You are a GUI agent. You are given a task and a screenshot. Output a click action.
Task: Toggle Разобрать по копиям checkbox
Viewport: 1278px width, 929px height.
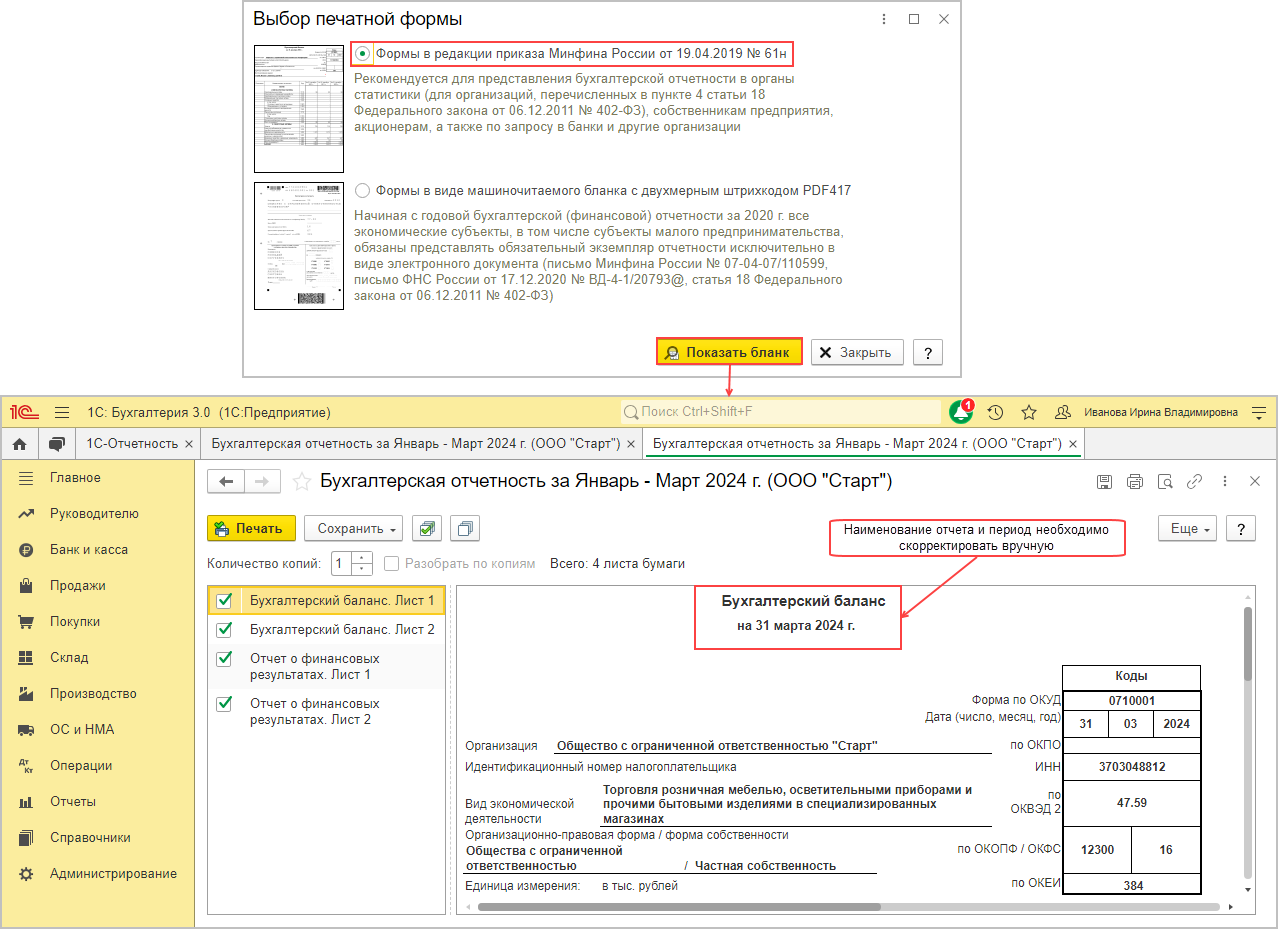pyautogui.click(x=391, y=563)
